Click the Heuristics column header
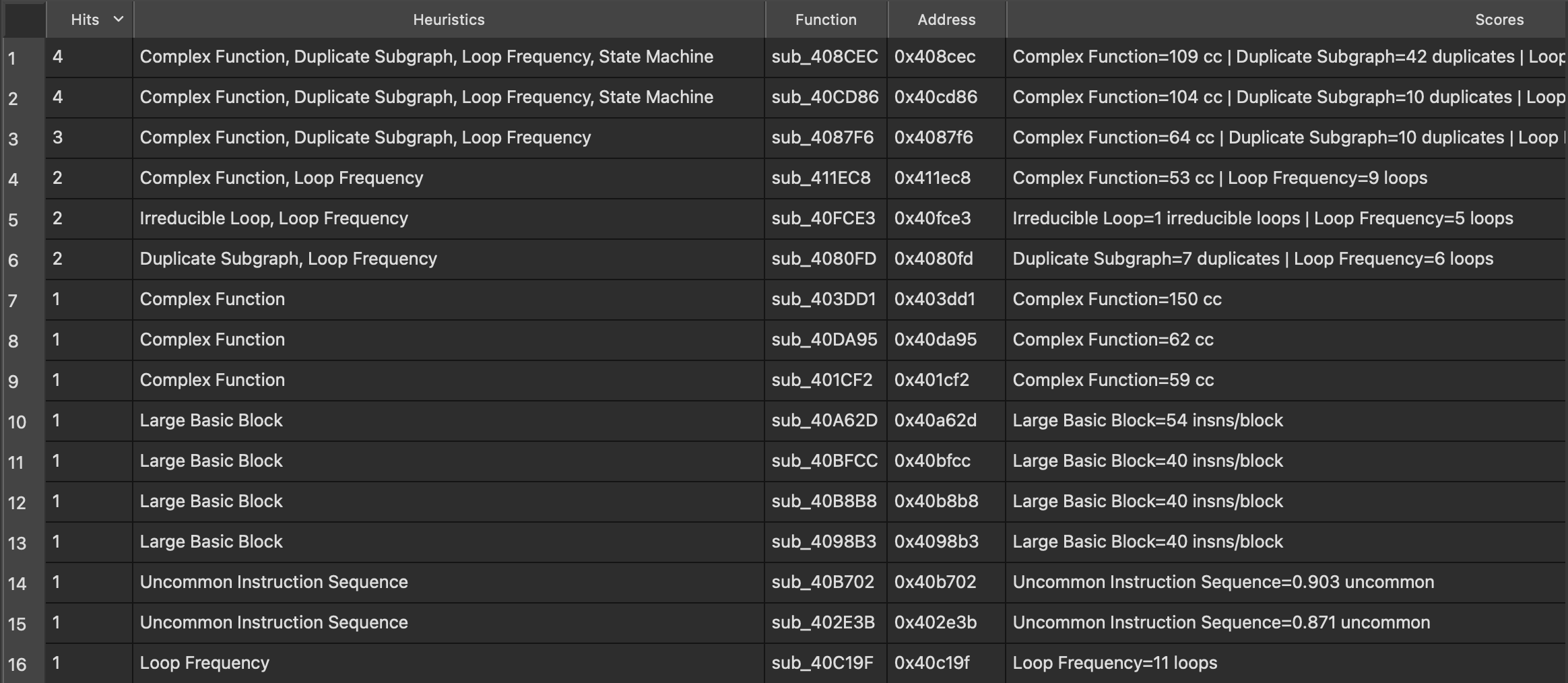This screenshot has height=683, width=1568. [x=449, y=20]
